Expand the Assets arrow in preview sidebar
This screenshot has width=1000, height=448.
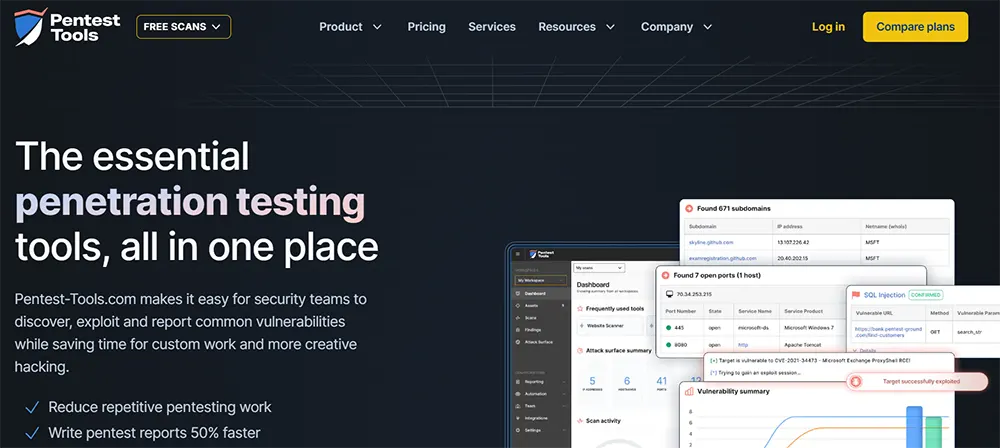coord(563,306)
